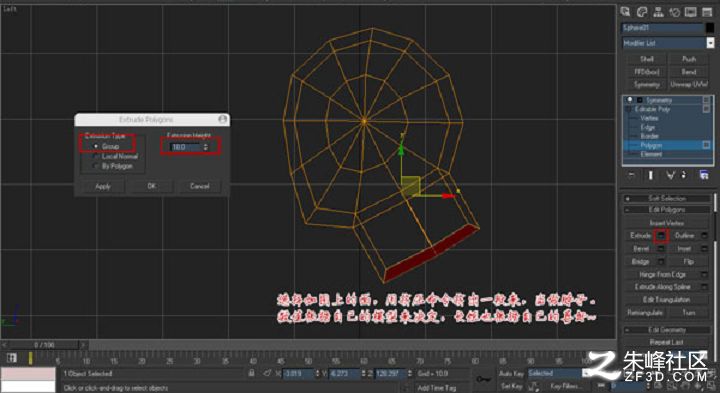The width and height of the screenshot is (720, 393).
Task: Click Extrusion Height value field
Action: coord(186,147)
